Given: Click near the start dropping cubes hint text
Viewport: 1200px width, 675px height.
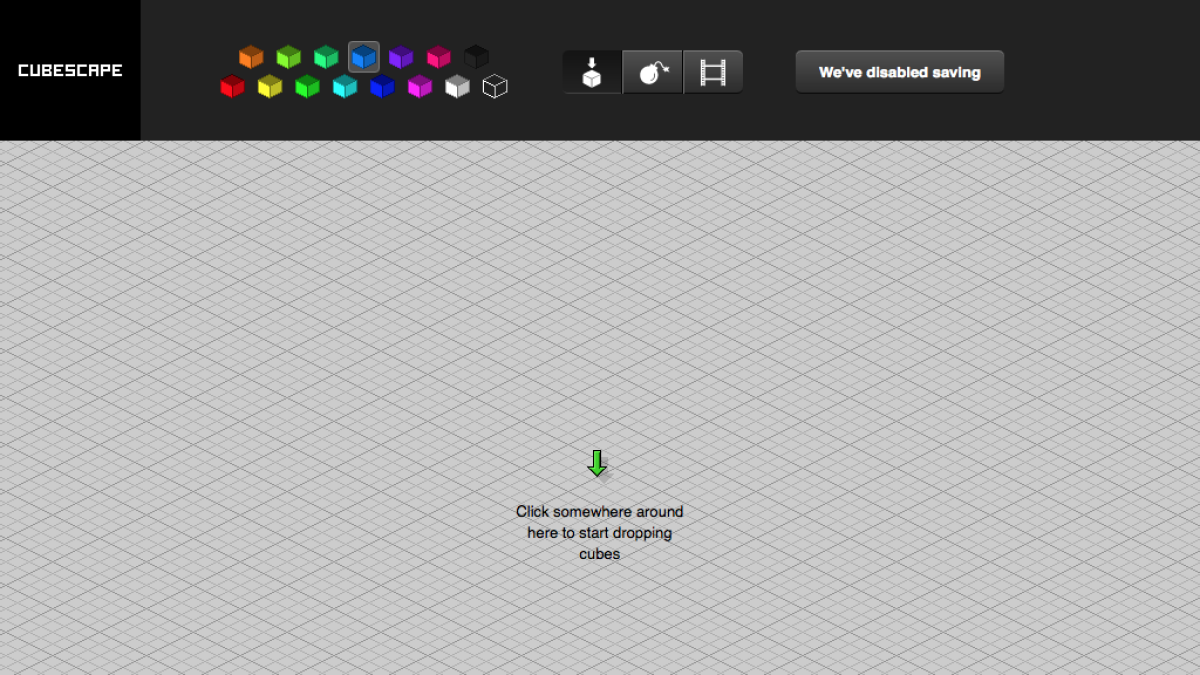Looking at the screenshot, I should point(599,532).
